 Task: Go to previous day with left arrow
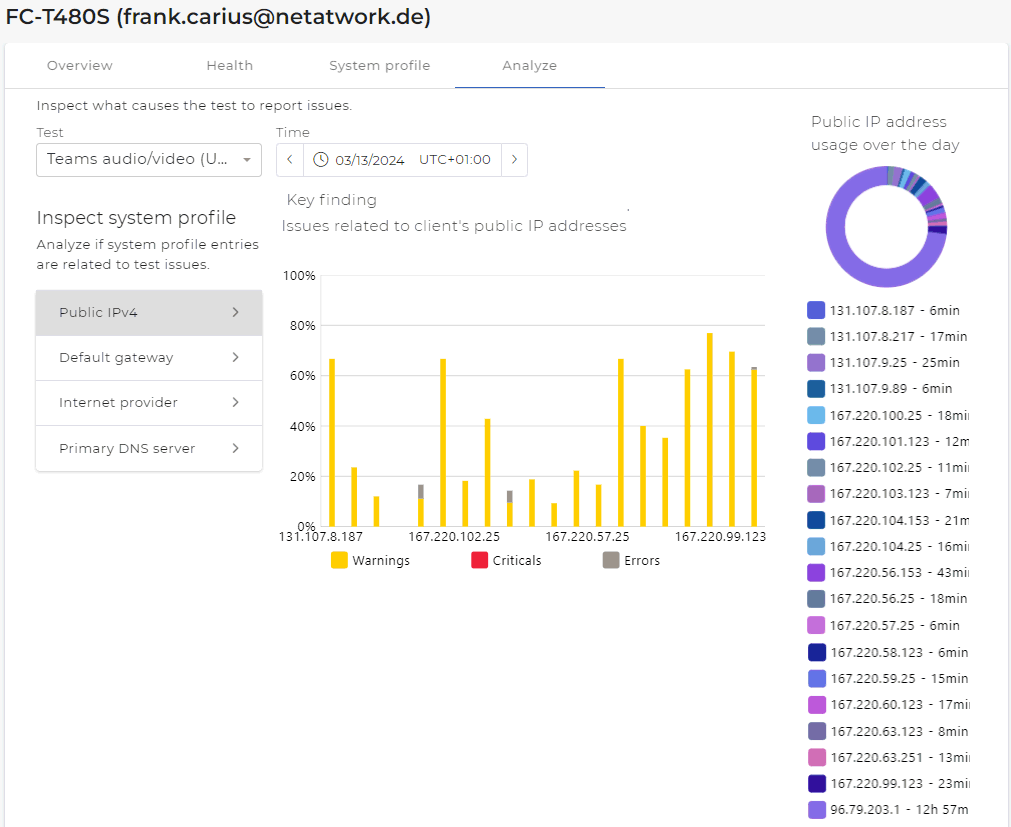290,160
